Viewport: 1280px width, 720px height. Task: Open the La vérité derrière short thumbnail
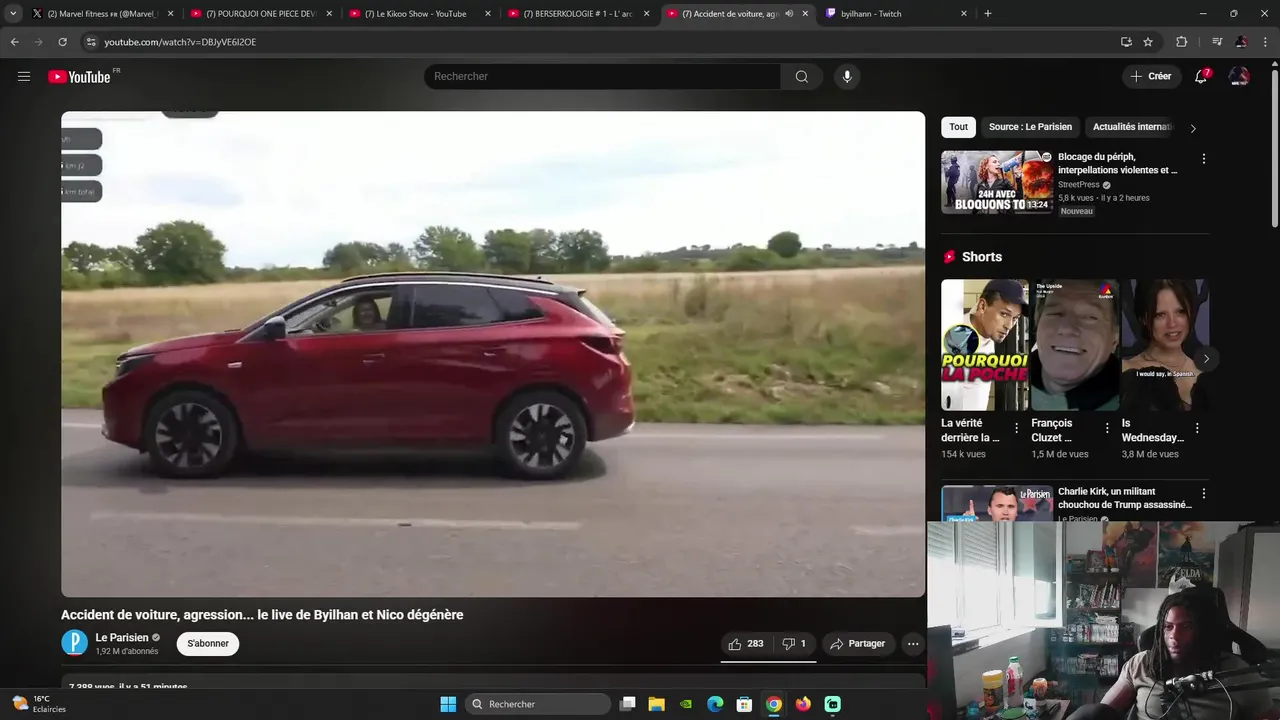click(x=985, y=345)
